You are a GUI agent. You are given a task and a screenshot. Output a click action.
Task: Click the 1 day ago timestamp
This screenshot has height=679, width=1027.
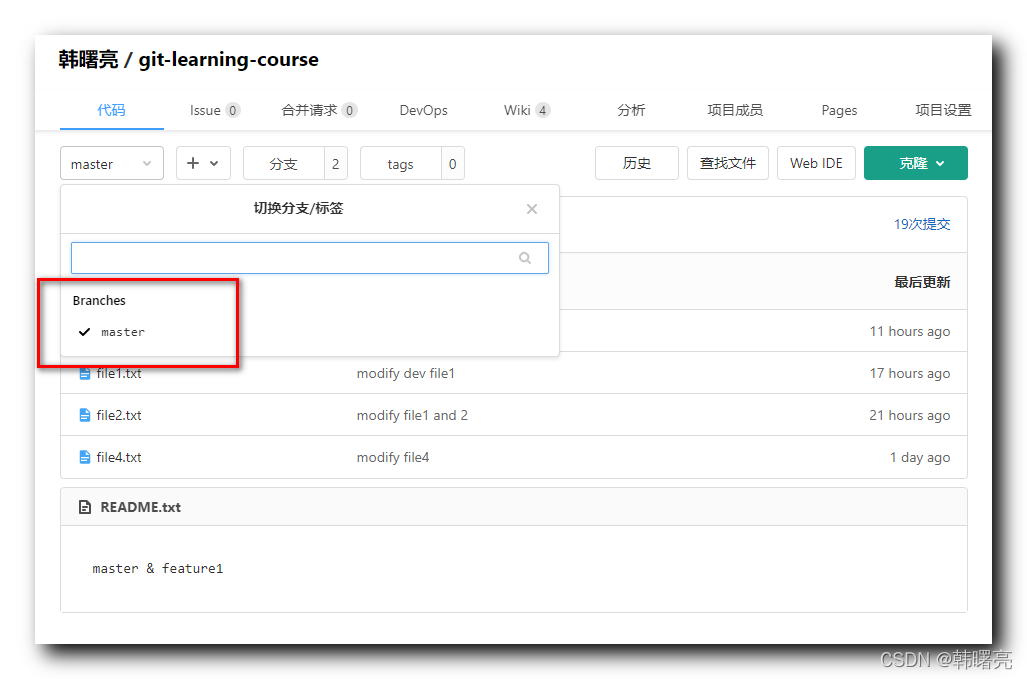[x=920, y=457]
